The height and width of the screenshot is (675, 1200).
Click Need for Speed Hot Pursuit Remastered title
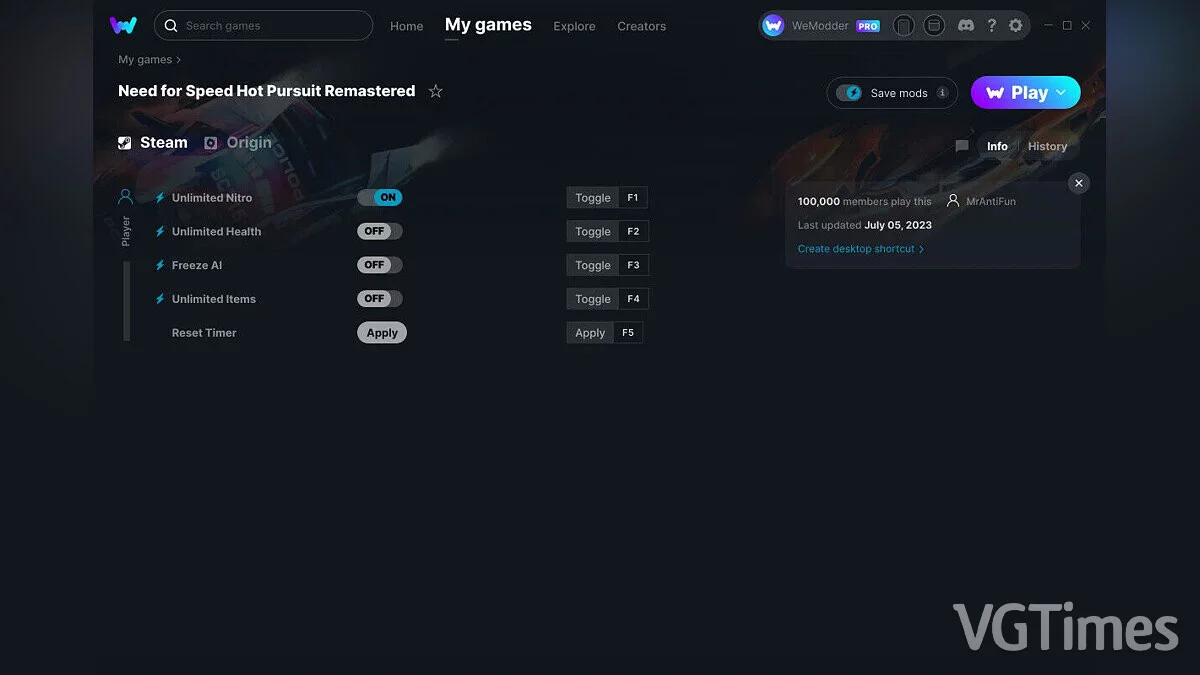pos(267,91)
